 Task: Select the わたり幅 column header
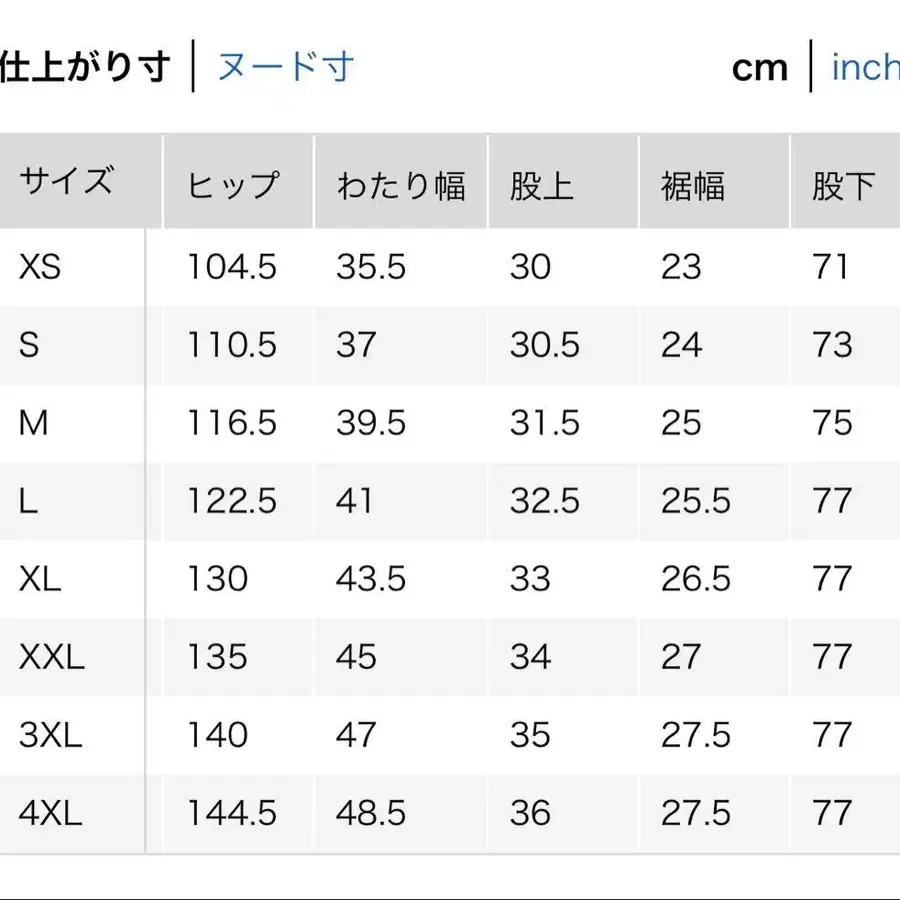[x=400, y=182]
